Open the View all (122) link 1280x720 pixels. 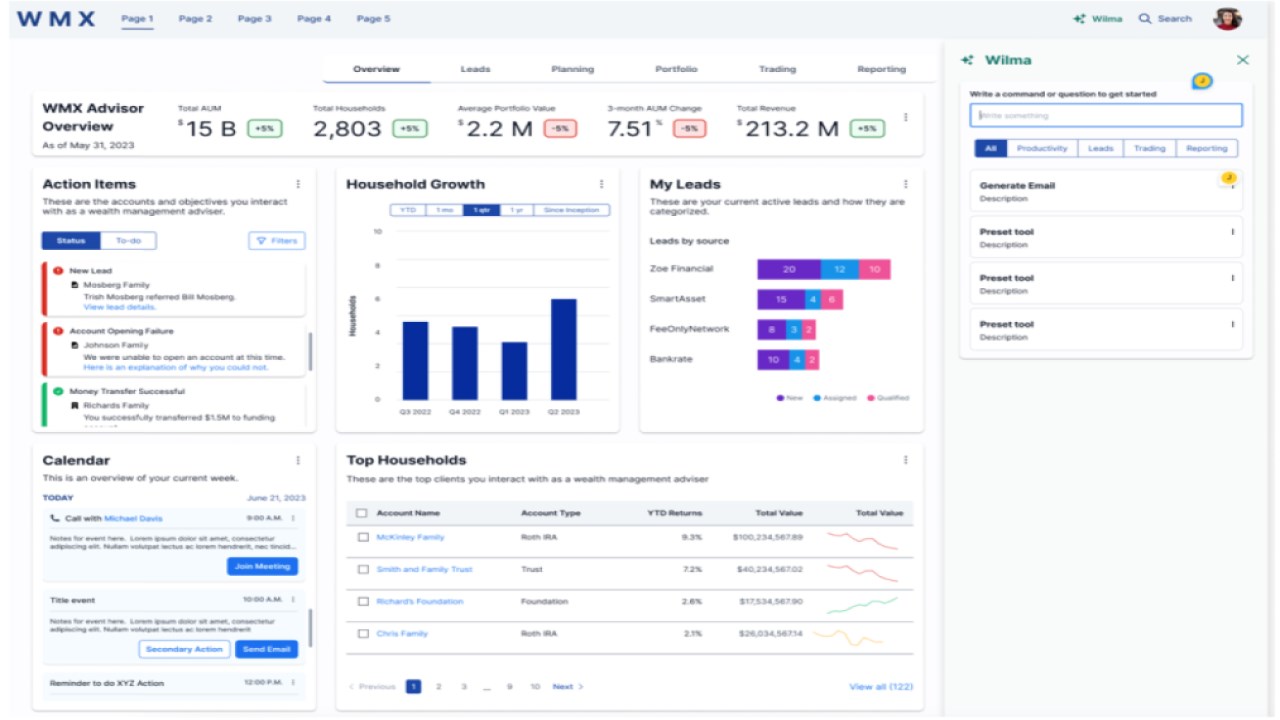[x=881, y=687]
